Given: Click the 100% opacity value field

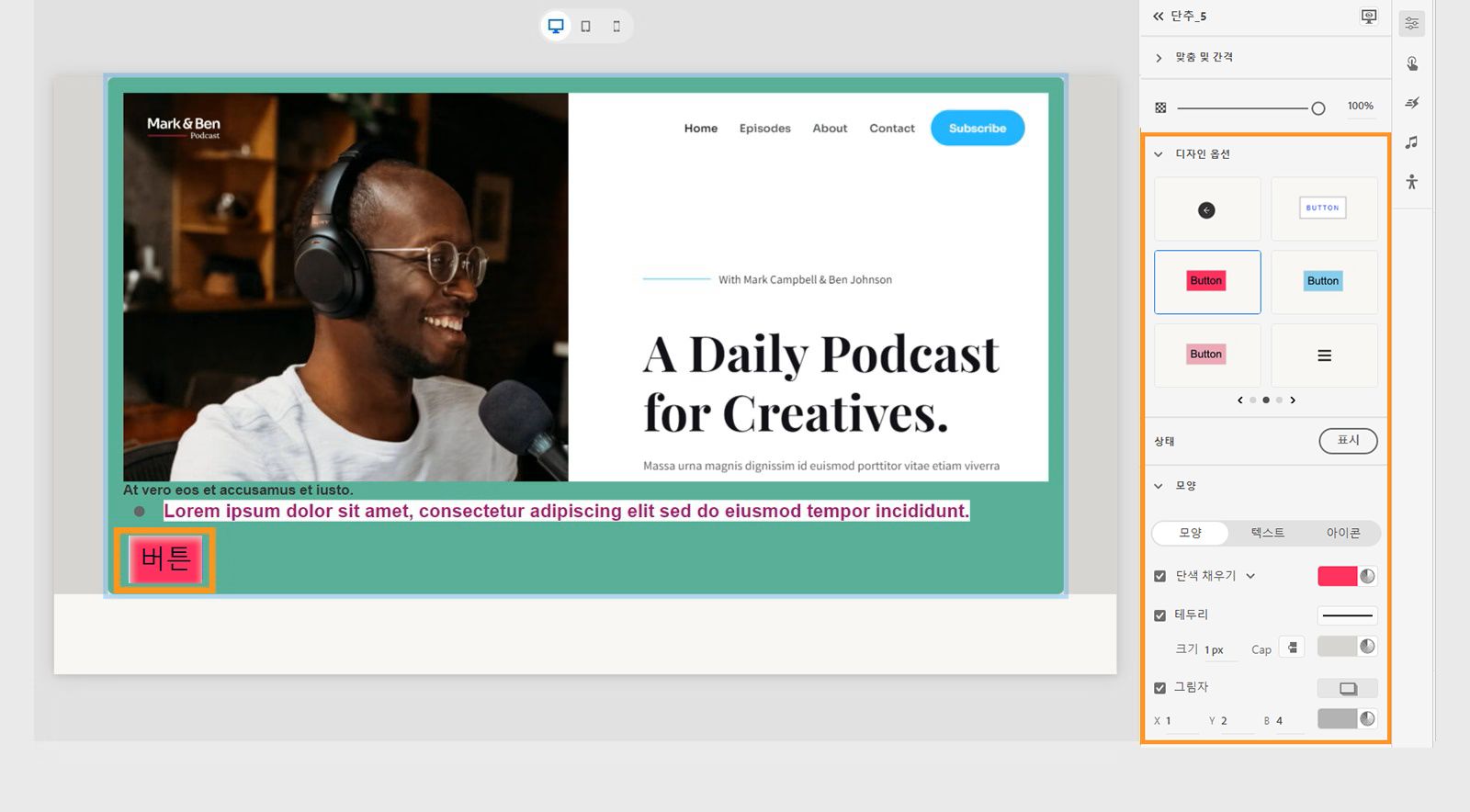Looking at the screenshot, I should pyautogui.click(x=1361, y=107).
